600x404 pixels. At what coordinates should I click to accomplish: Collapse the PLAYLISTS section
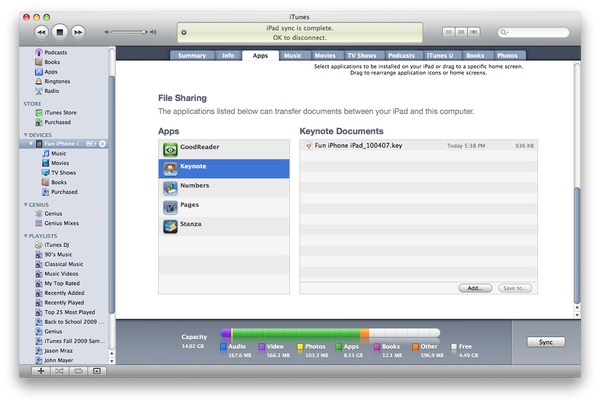26,236
